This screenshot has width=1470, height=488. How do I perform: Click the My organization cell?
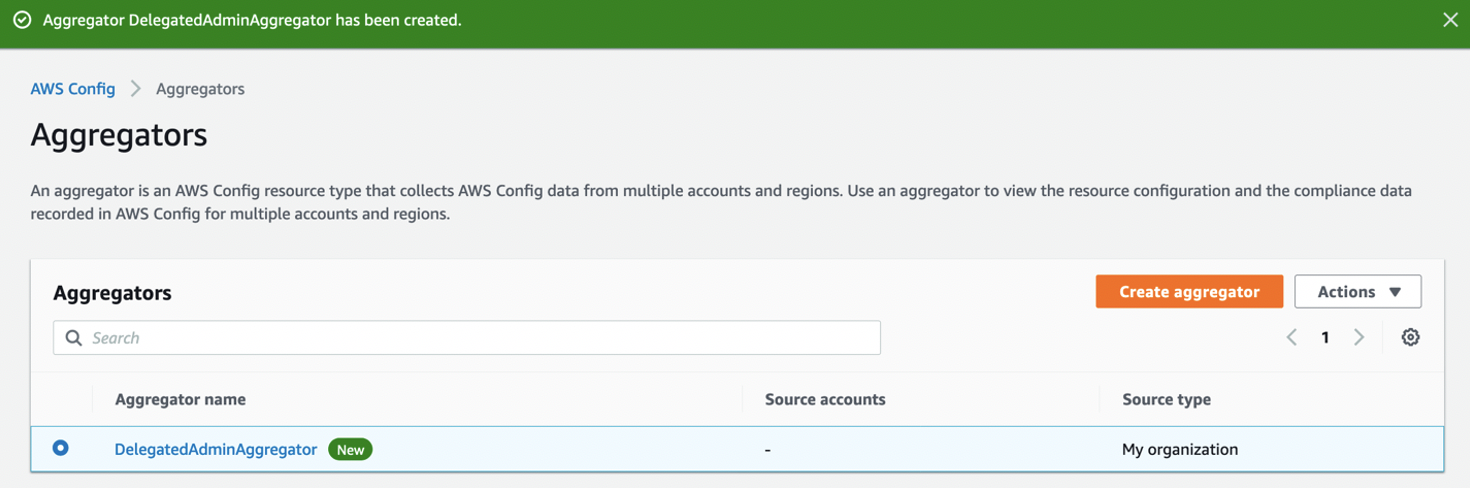(x=1180, y=449)
